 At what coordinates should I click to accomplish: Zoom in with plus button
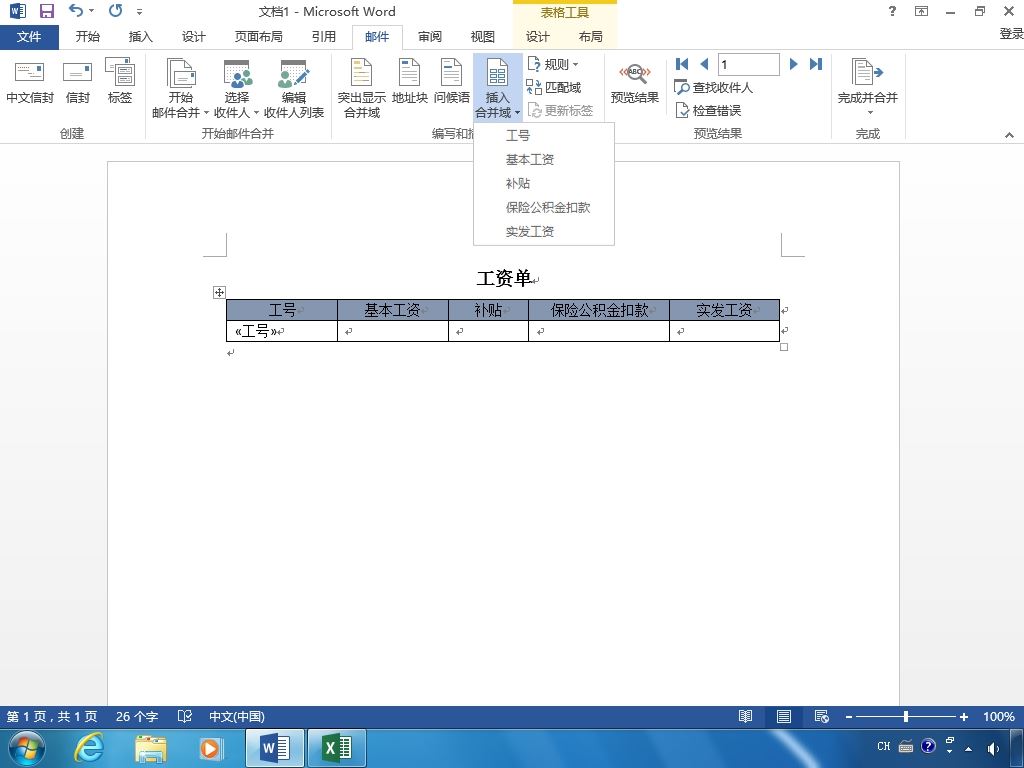coord(963,716)
